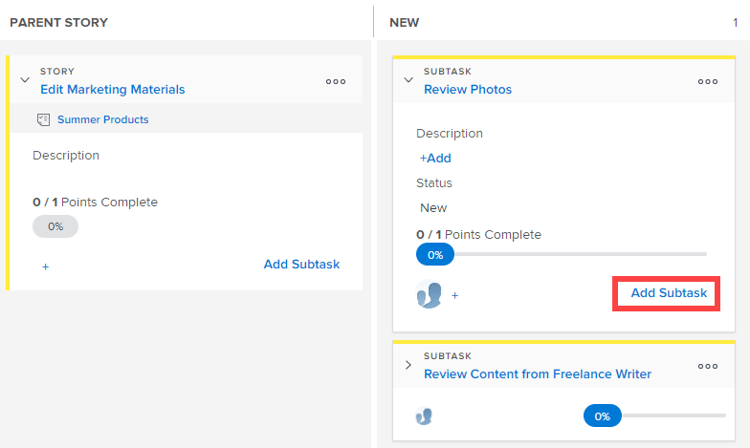This screenshot has height=448, width=750.
Task: Open the Review Photos subtask link
Action: (467, 89)
